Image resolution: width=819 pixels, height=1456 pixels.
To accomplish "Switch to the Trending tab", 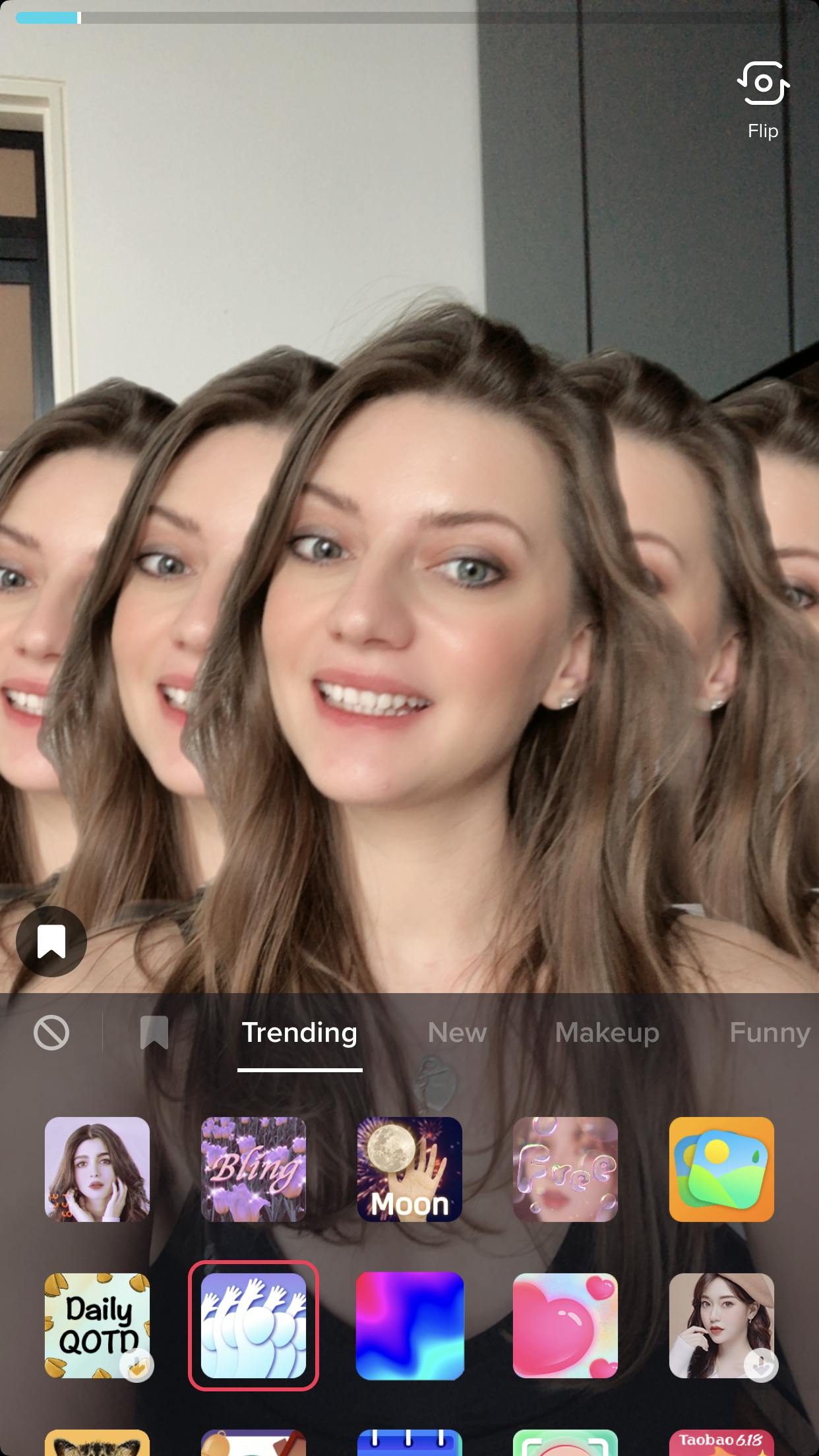I will (x=299, y=1033).
